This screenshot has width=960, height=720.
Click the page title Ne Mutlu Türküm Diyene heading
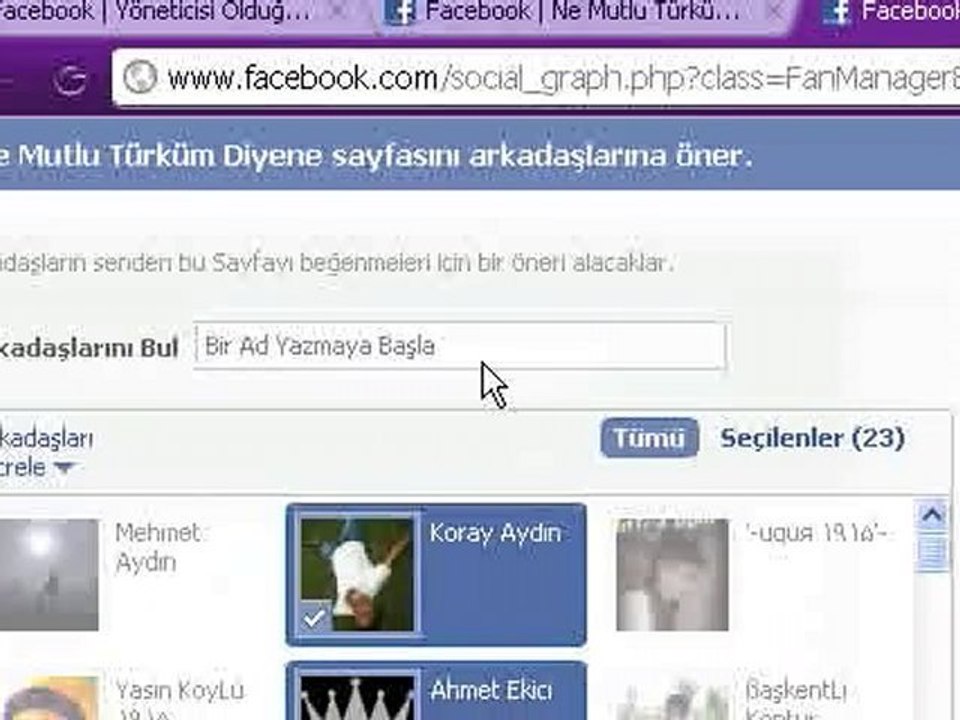(x=375, y=156)
